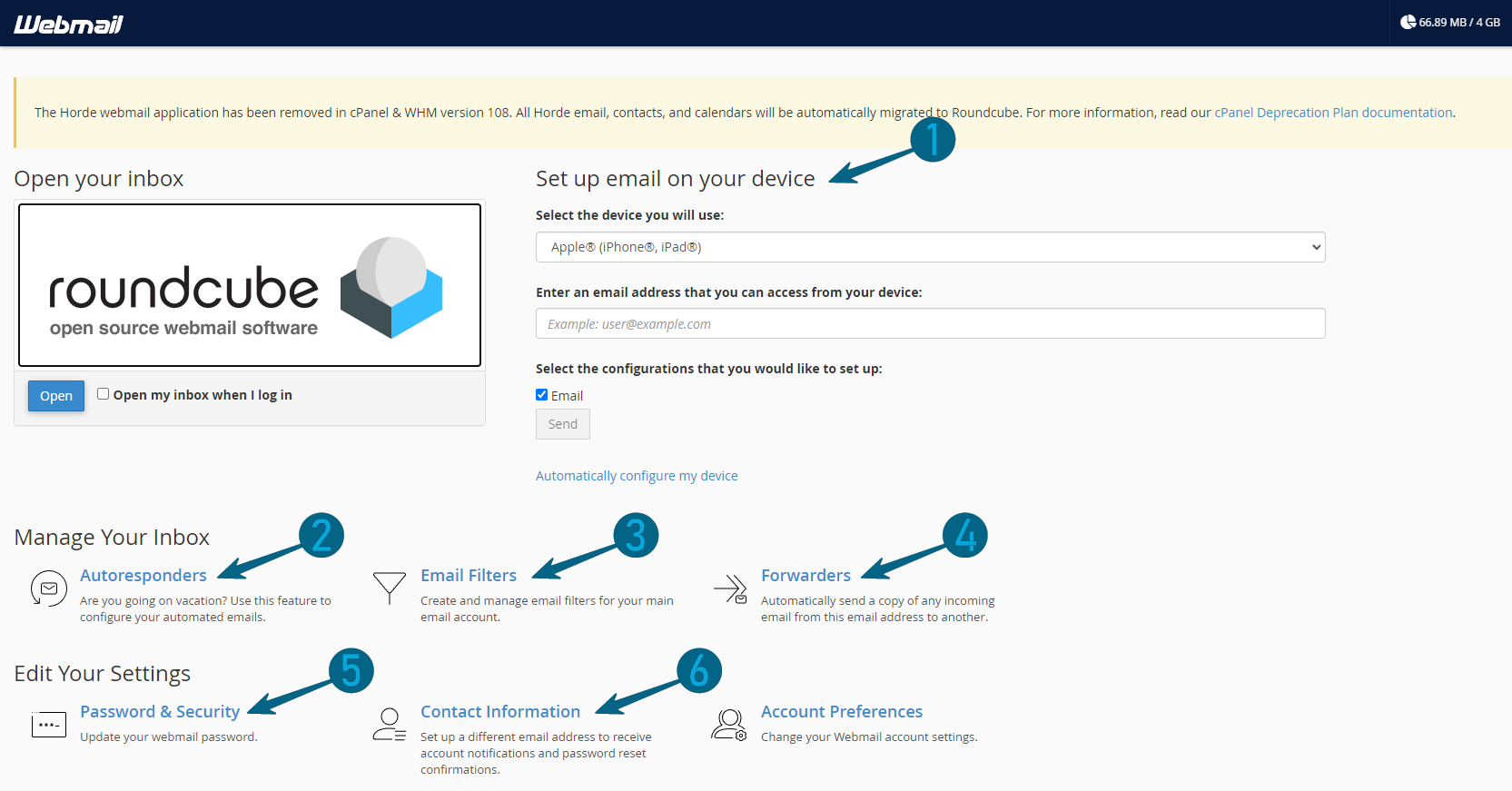Click the Account Preferences user-gear icon
This screenshot has width=1512, height=791.
click(729, 725)
